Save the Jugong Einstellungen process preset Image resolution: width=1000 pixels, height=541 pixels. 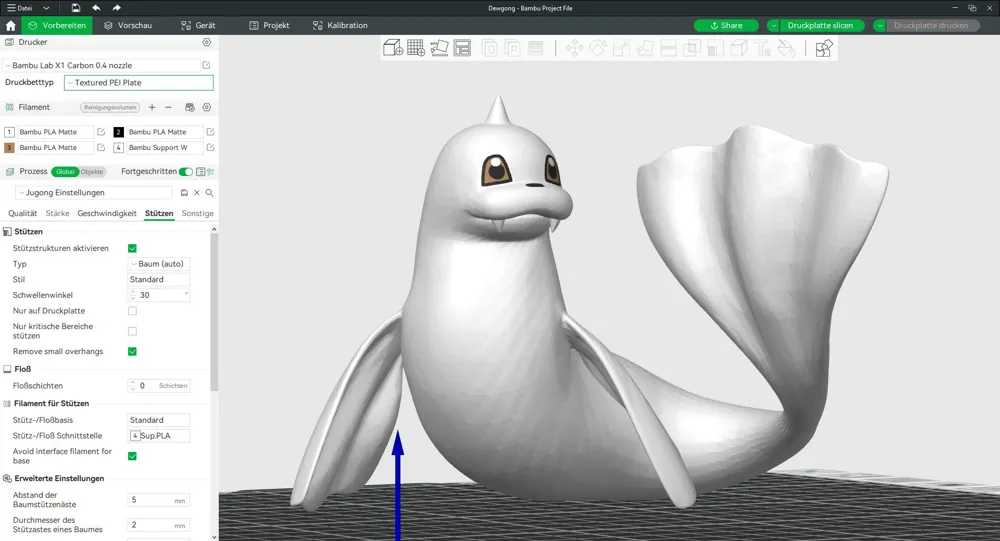coord(184,193)
